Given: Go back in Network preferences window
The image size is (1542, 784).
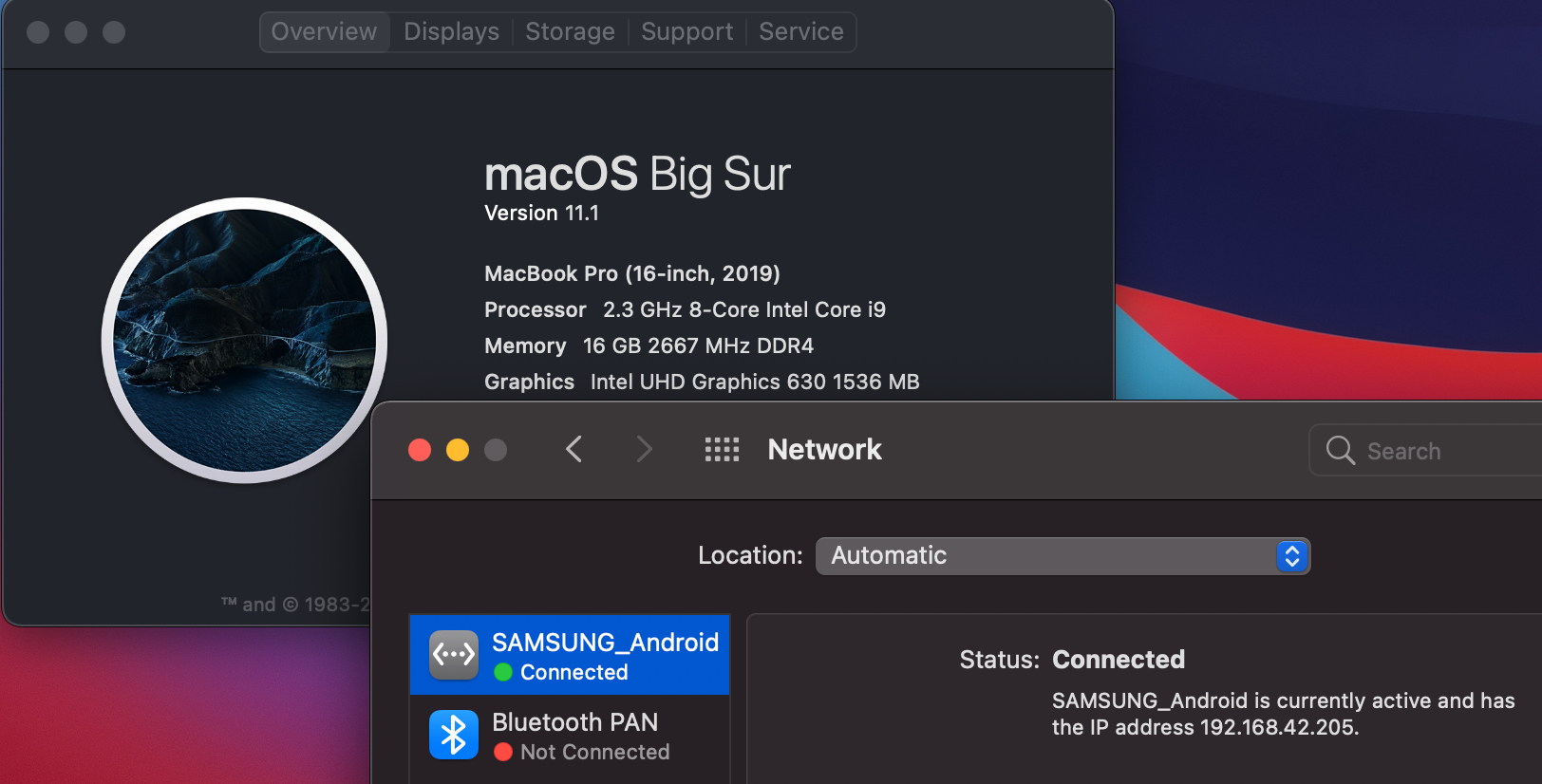Looking at the screenshot, I should 574,449.
